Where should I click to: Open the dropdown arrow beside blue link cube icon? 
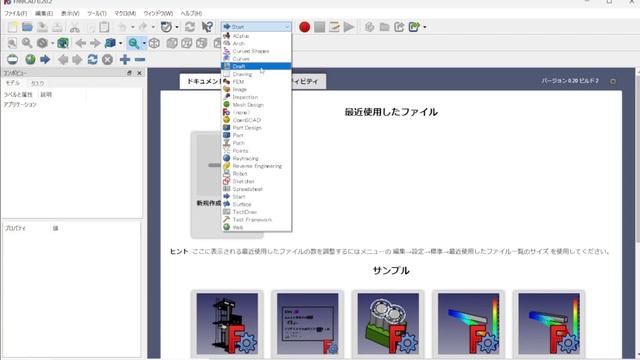click(120, 43)
